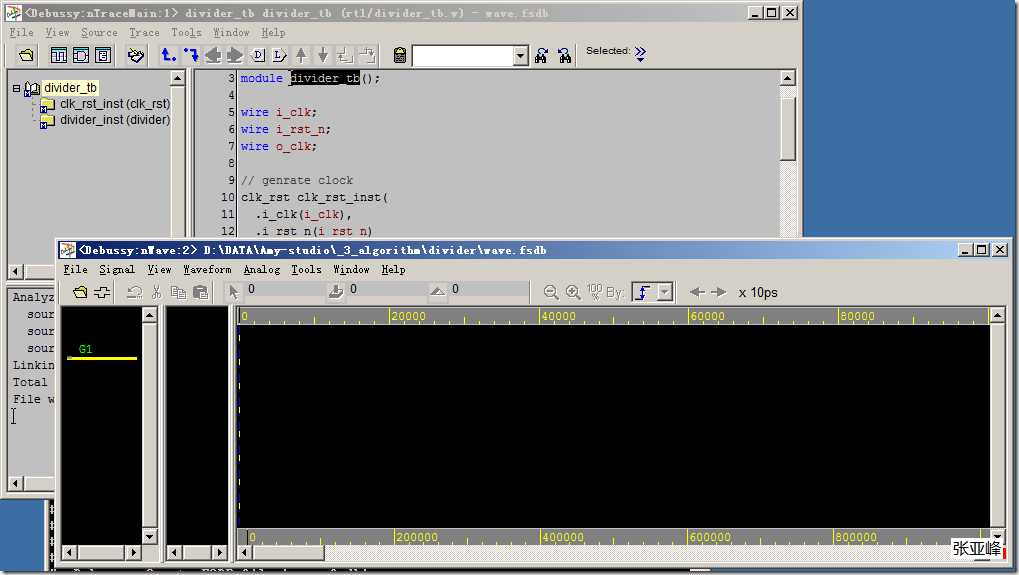
Task: Click search next right arrow in nWave
Action: pos(719,292)
